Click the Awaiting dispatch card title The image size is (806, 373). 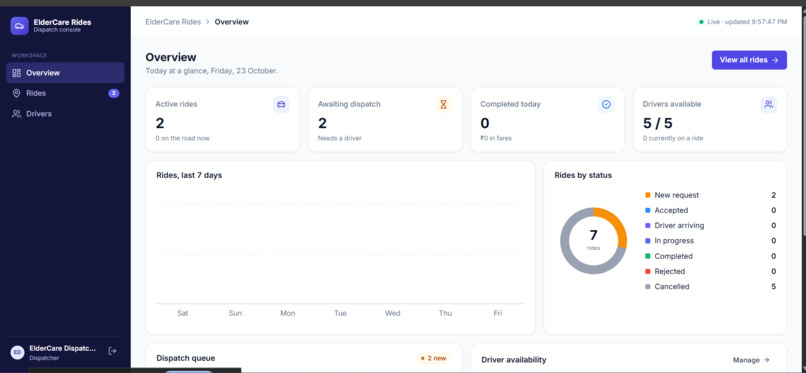349,104
